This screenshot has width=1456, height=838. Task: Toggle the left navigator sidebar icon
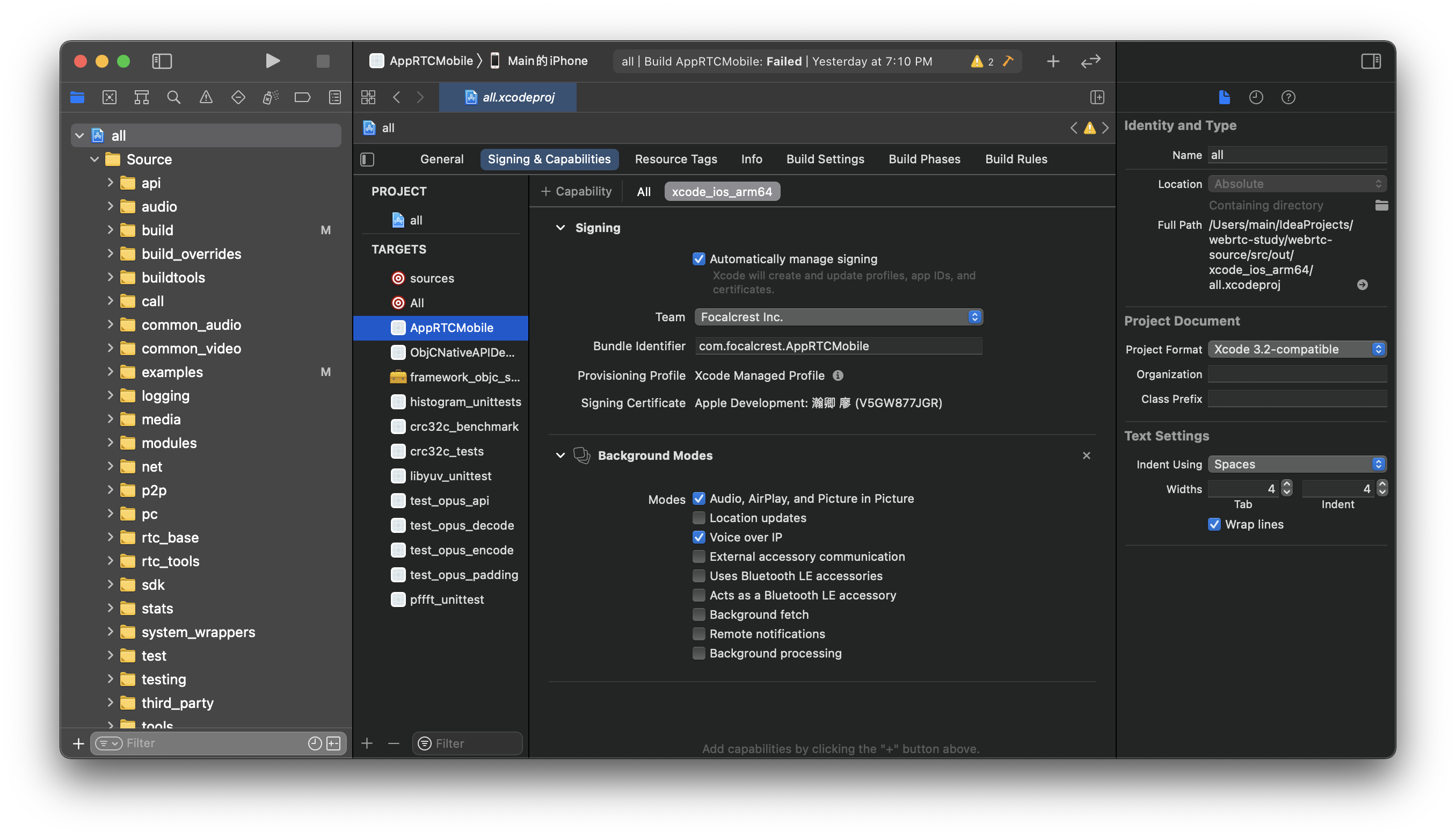[162, 61]
